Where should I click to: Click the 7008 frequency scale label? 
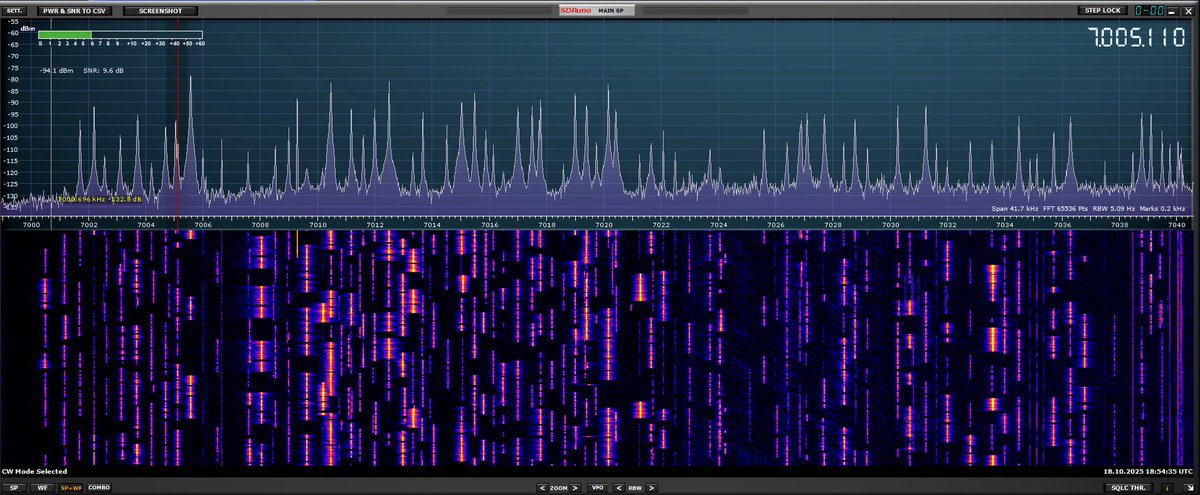point(260,225)
